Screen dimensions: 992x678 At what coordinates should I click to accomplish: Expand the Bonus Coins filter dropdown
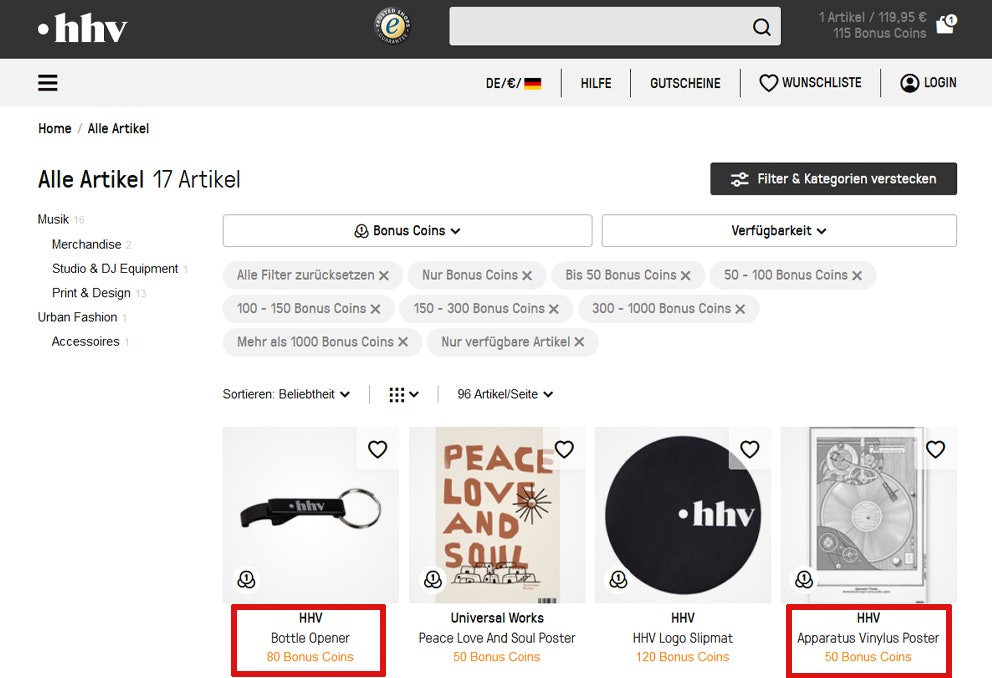click(x=407, y=231)
